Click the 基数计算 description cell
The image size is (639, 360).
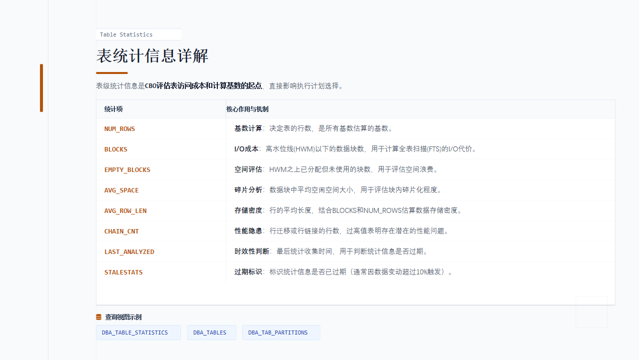click(420, 128)
